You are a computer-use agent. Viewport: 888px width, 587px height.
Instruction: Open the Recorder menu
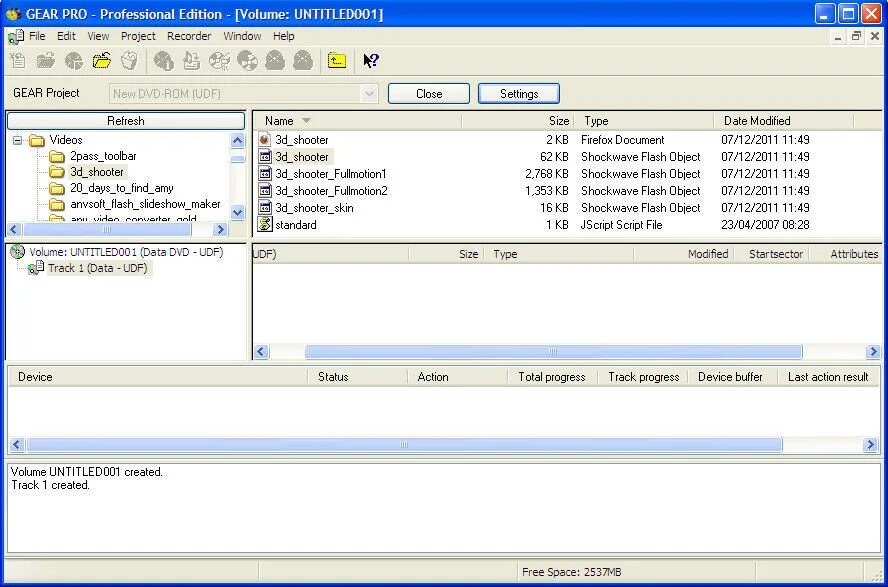pyautogui.click(x=189, y=36)
